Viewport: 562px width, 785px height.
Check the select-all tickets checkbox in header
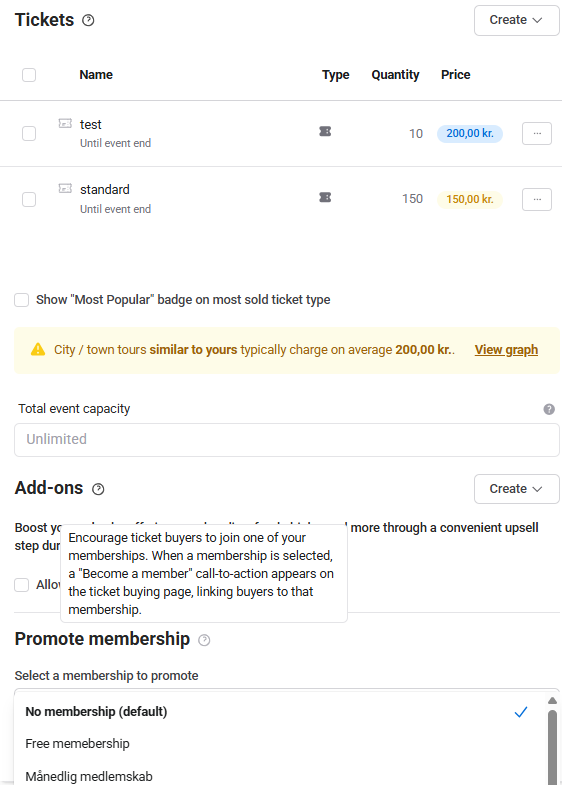[29, 75]
